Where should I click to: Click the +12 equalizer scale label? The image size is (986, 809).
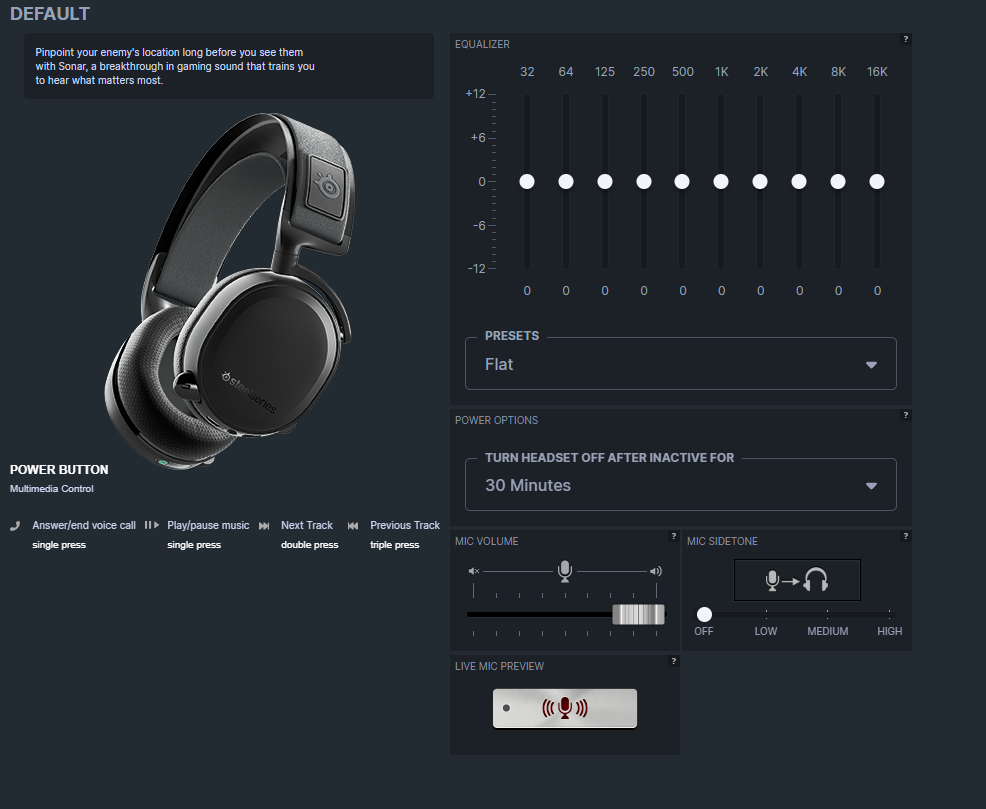[x=475, y=94]
